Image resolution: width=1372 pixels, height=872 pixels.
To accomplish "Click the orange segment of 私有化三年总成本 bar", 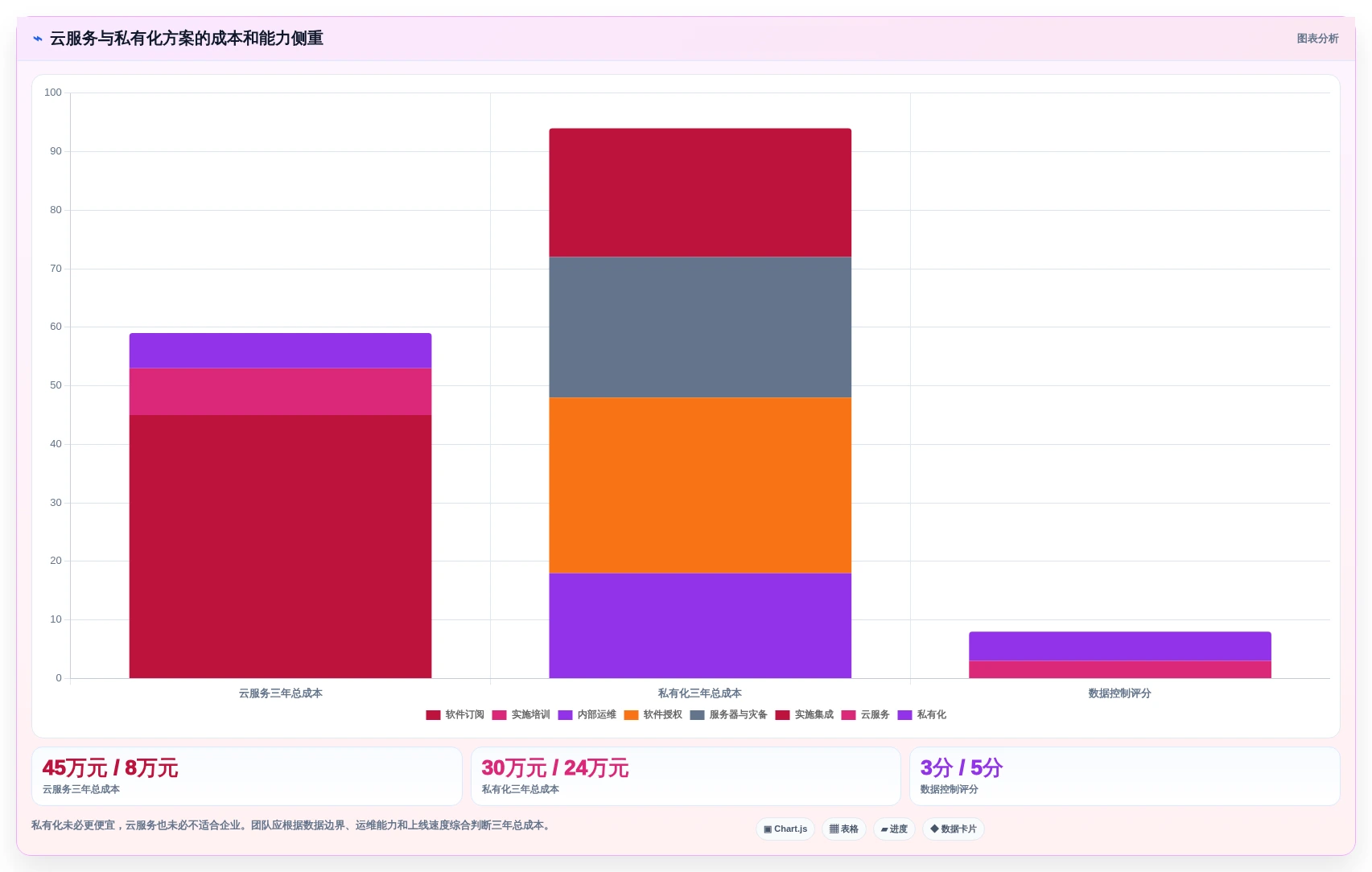I will (700, 485).
